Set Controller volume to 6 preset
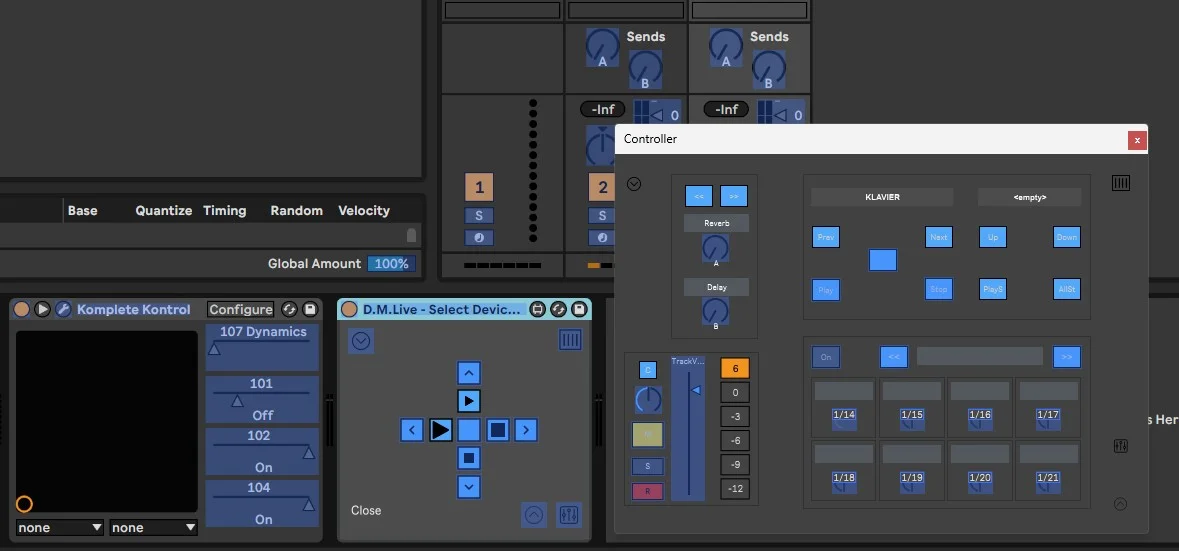 coord(735,368)
